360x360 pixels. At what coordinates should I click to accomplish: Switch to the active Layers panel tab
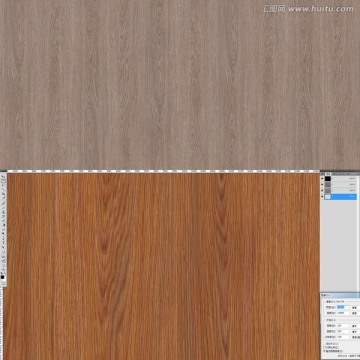tap(328, 174)
